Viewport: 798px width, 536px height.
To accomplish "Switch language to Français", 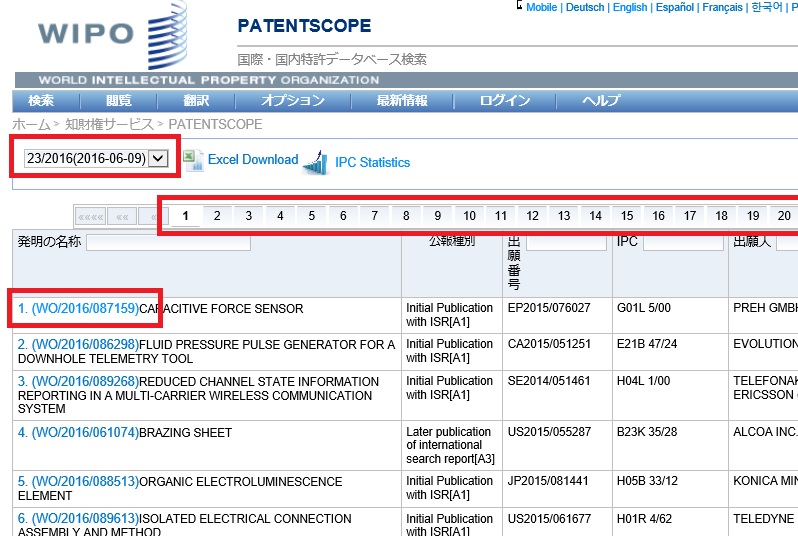I will (723, 7).
